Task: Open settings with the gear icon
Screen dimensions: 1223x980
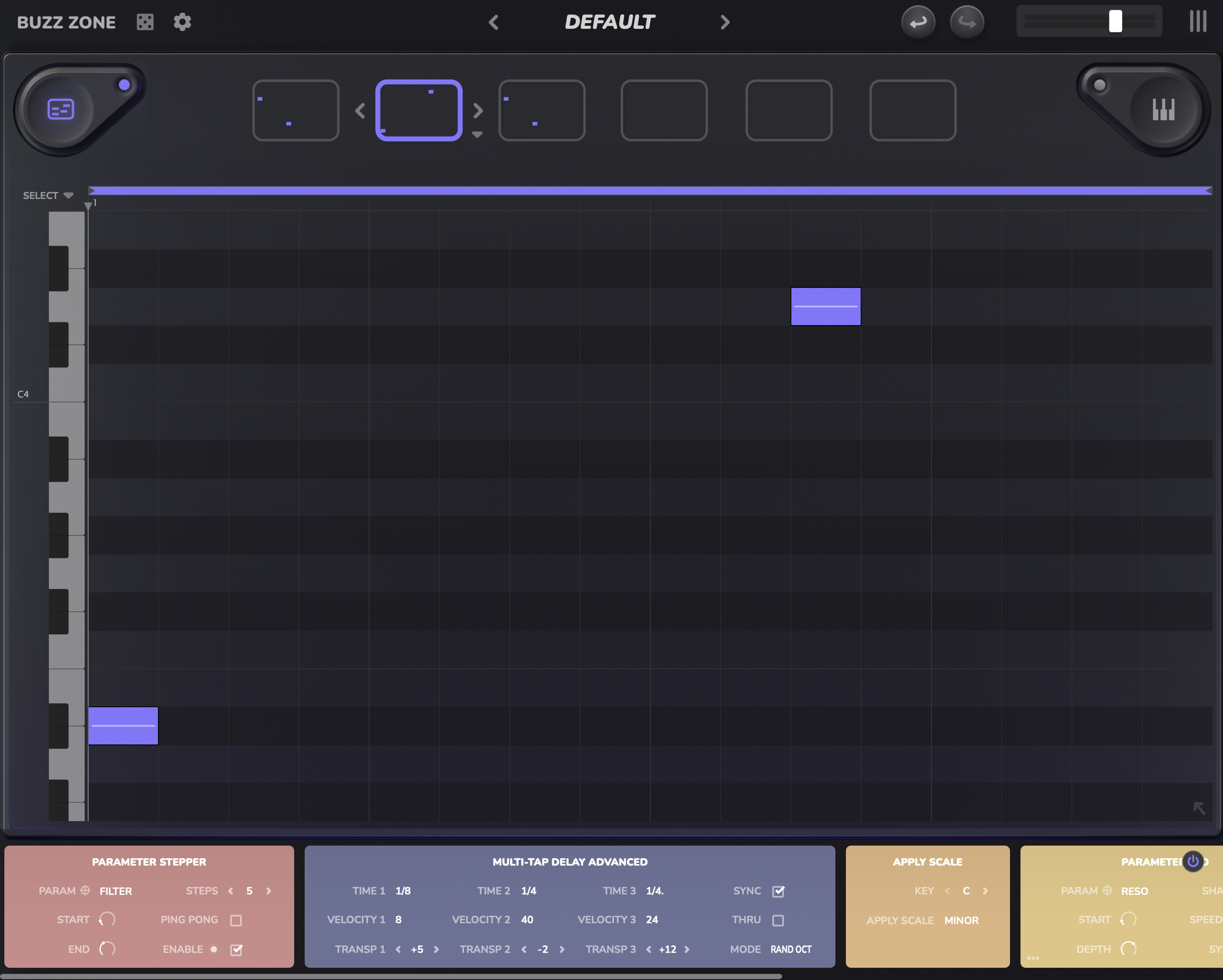Action: click(182, 22)
